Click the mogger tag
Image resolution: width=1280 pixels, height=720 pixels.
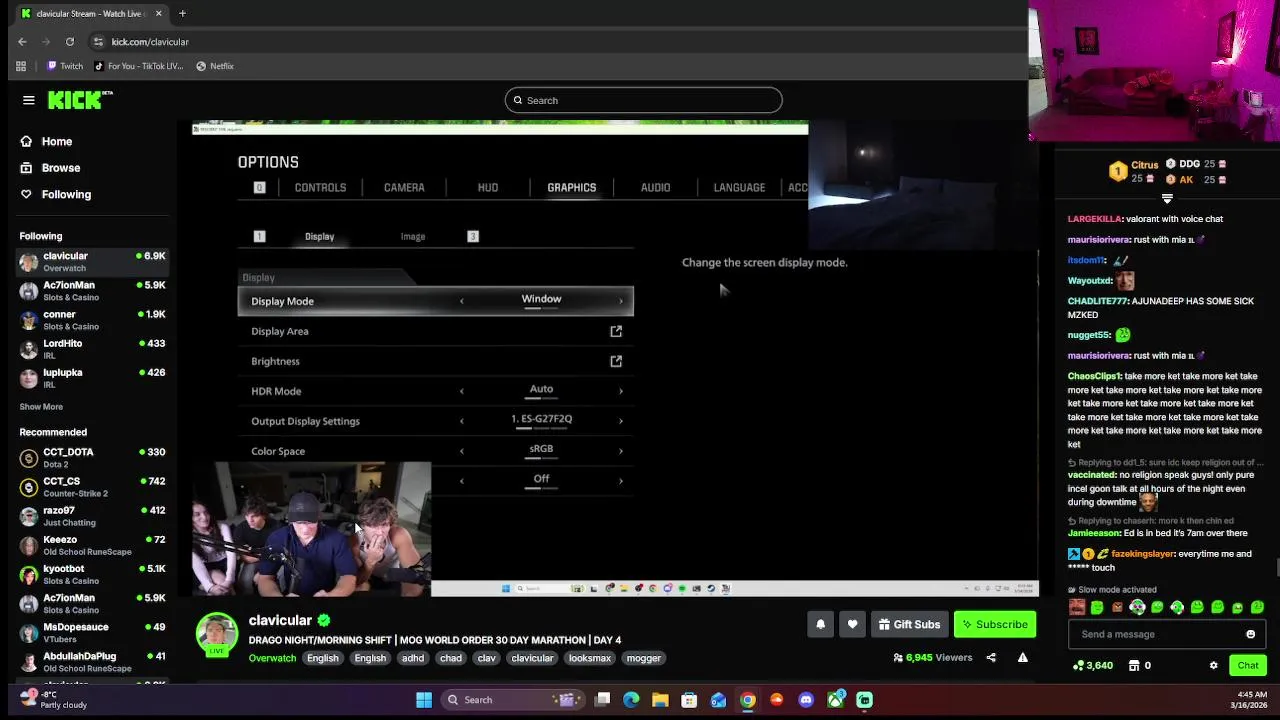(x=643, y=658)
